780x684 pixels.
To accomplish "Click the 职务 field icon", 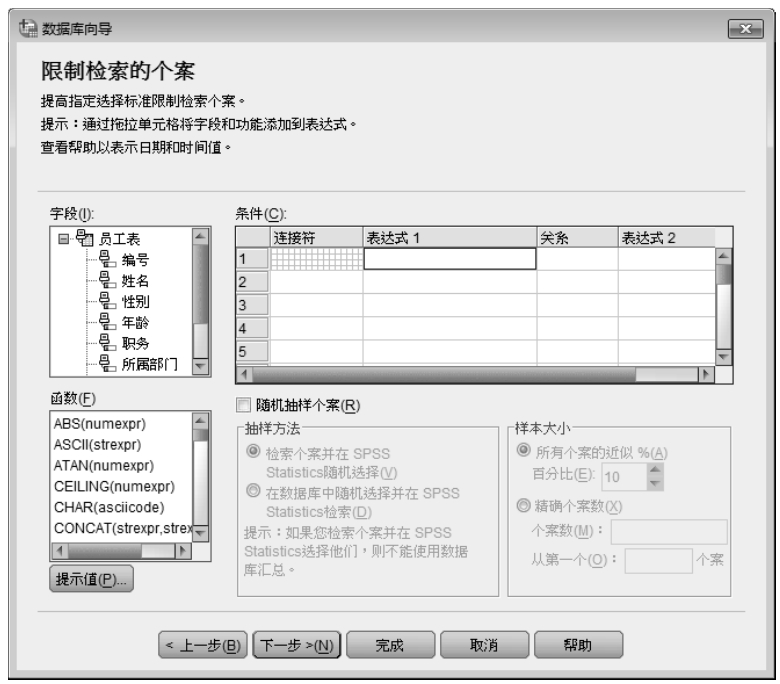I will click(x=107, y=343).
